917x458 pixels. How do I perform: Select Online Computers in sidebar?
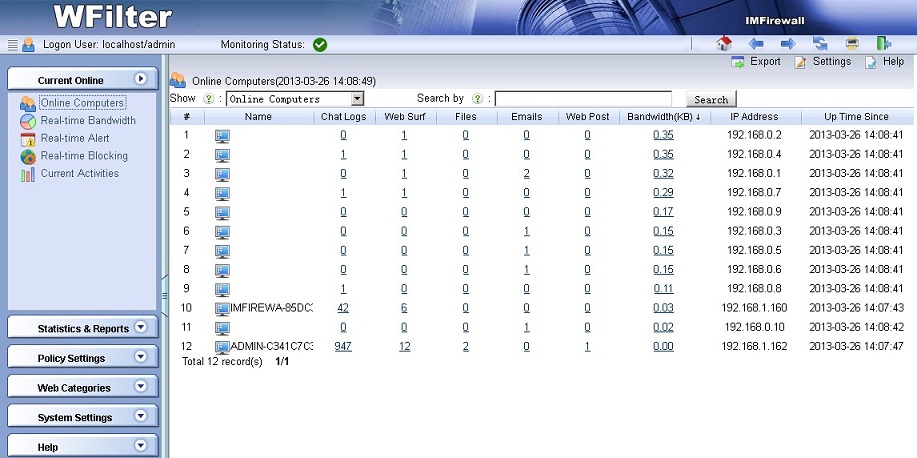[82, 103]
